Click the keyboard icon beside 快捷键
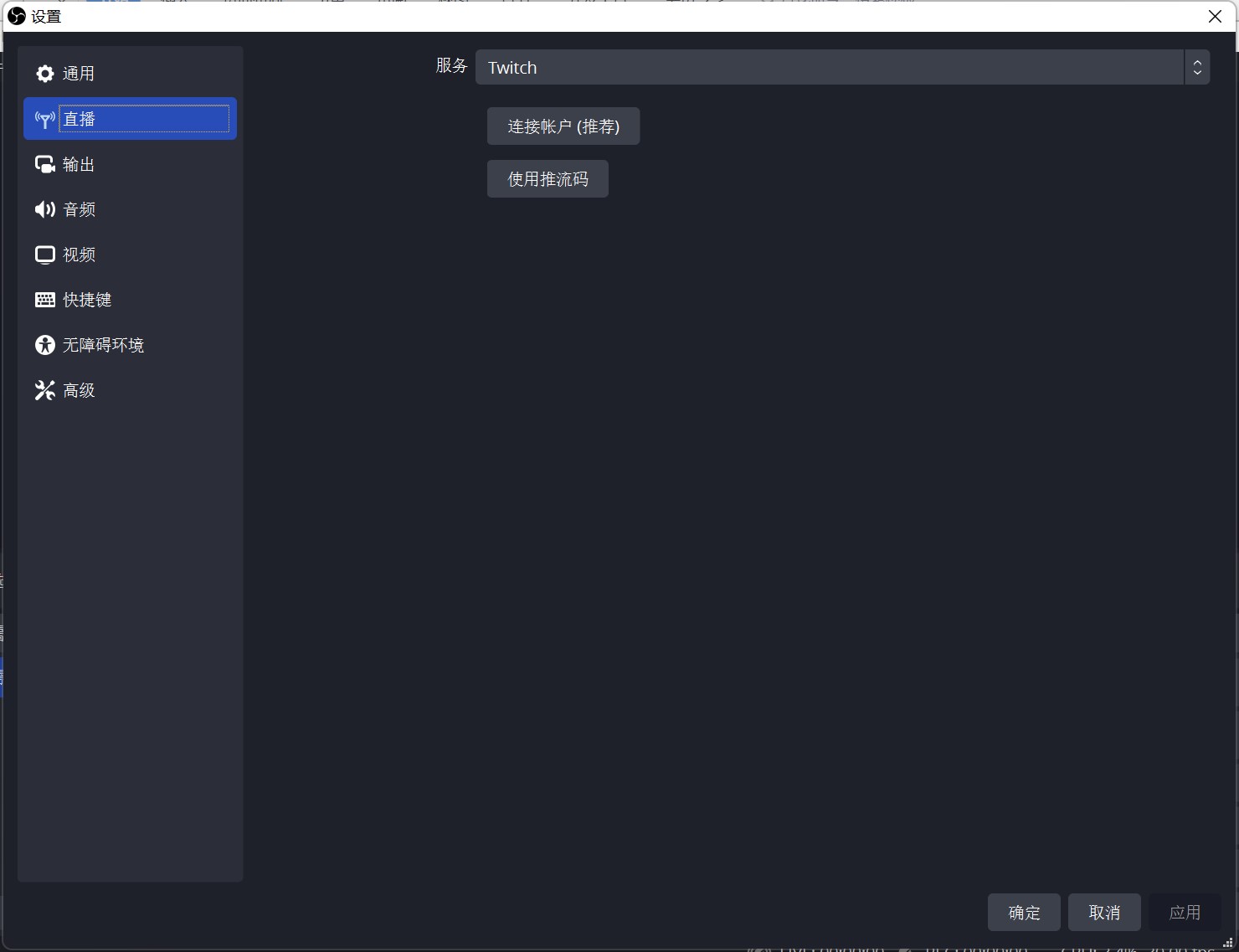Image resolution: width=1239 pixels, height=952 pixels. point(45,300)
